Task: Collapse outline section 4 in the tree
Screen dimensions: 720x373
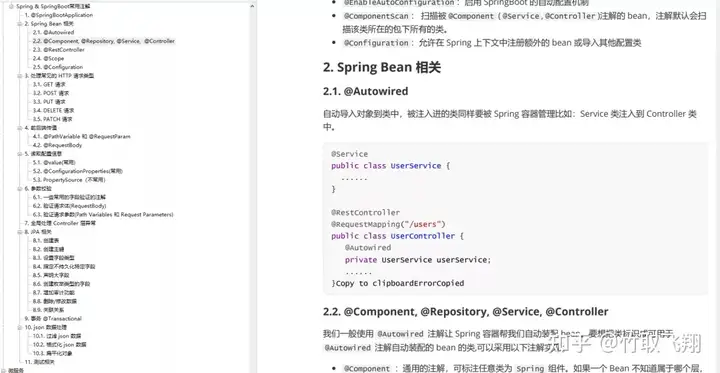Action: coord(20,128)
